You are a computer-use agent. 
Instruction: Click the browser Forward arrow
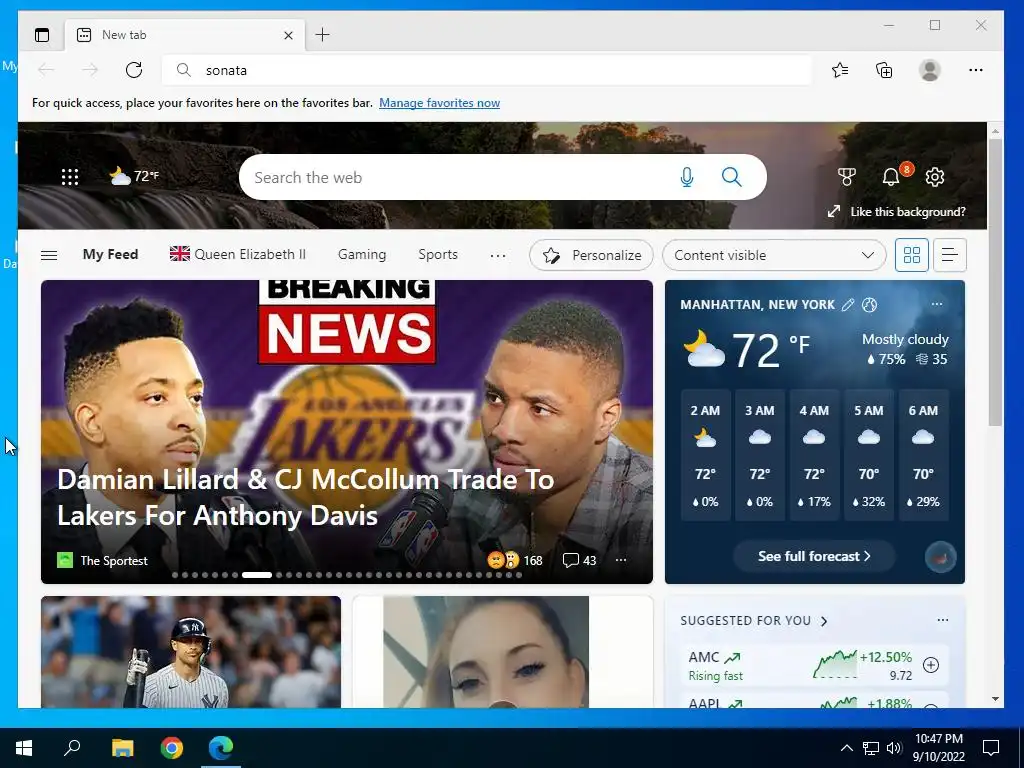(90, 70)
